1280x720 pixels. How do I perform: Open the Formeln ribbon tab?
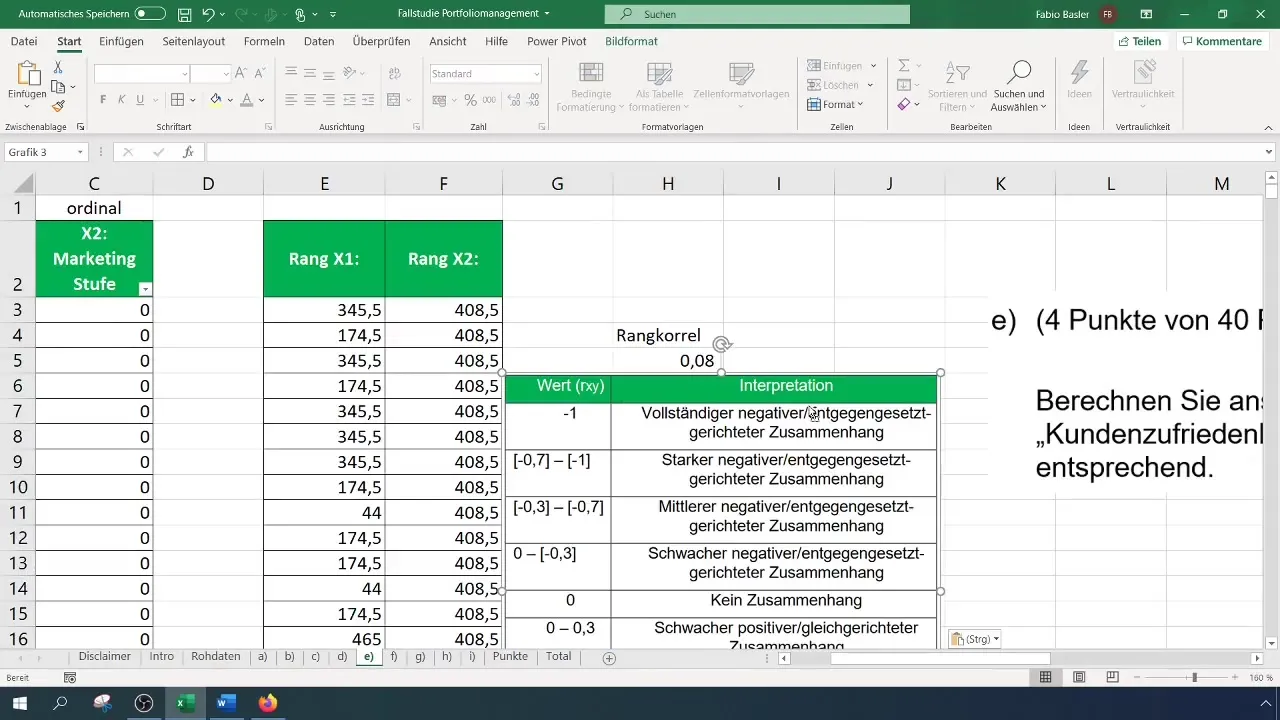[x=264, y=41]
